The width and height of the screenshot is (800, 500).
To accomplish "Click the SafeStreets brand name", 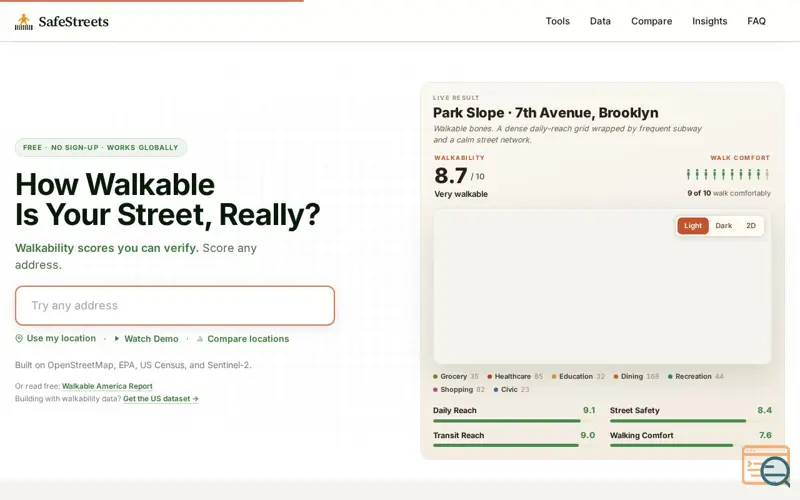I will [x=73, y=21].
